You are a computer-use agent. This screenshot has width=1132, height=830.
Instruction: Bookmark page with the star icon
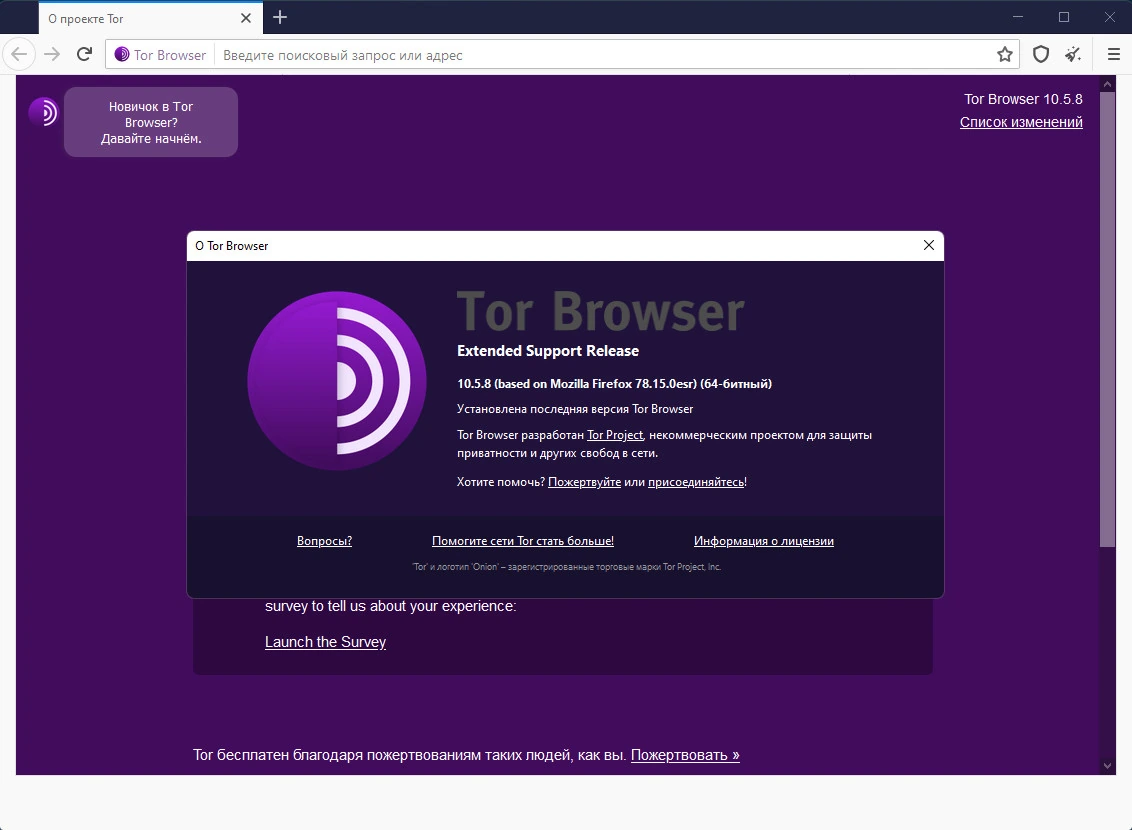point(1004,54)
